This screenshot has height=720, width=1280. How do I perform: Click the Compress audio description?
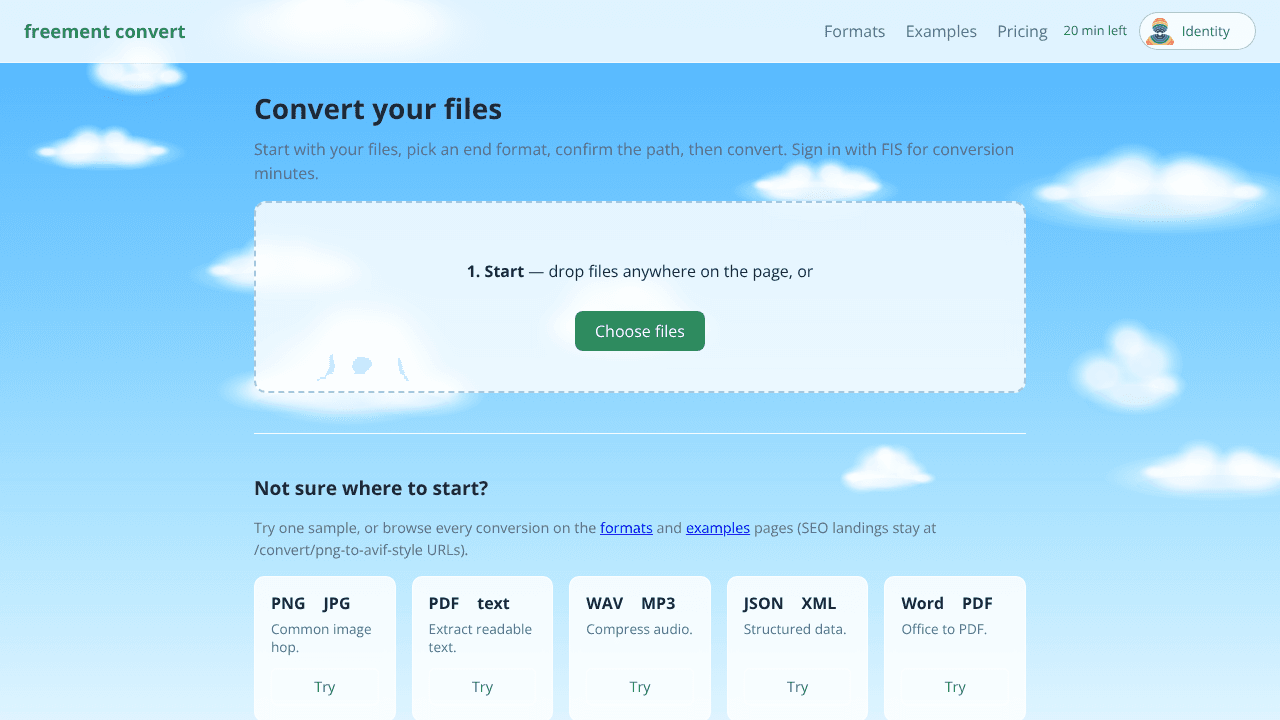pos(639,629)
